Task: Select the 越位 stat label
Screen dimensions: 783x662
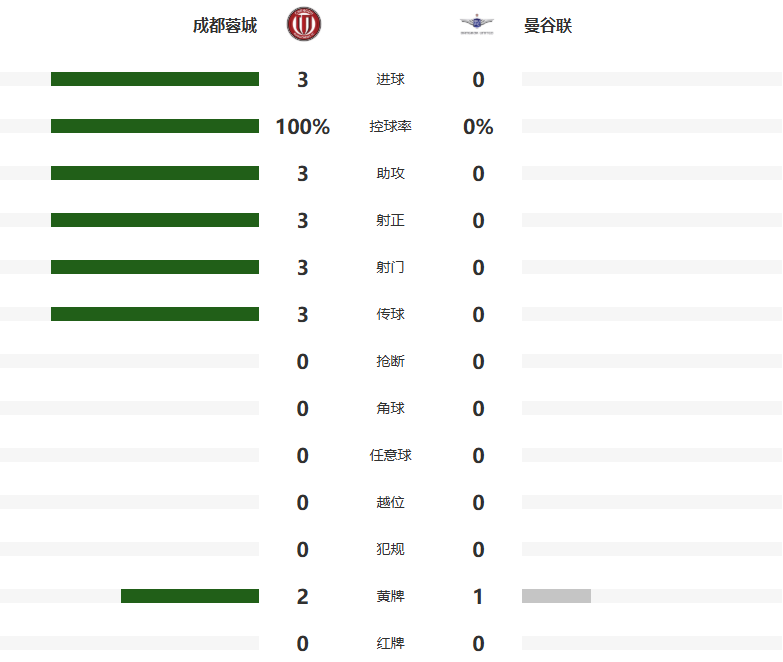Action: 391,502
